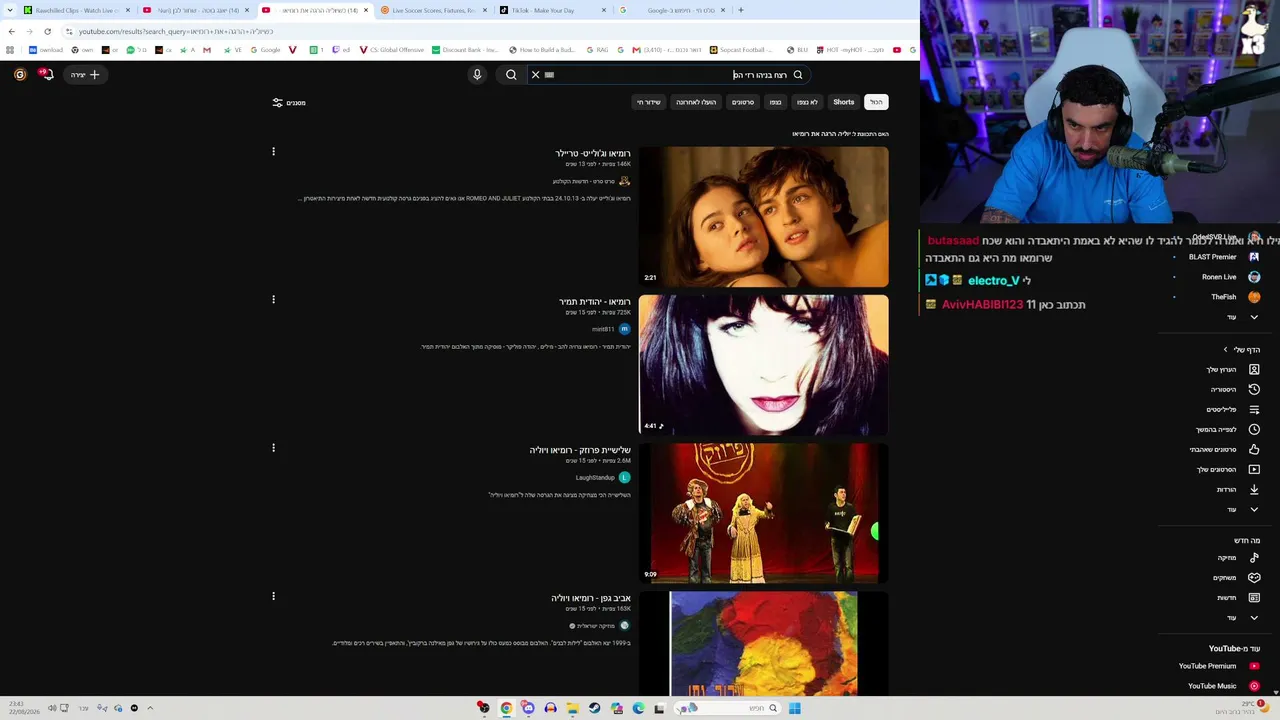Image resolution: width=1280 pixels, height=720 pixels.
Task: Open the Windows Start menu
Action: coord(794,708)
